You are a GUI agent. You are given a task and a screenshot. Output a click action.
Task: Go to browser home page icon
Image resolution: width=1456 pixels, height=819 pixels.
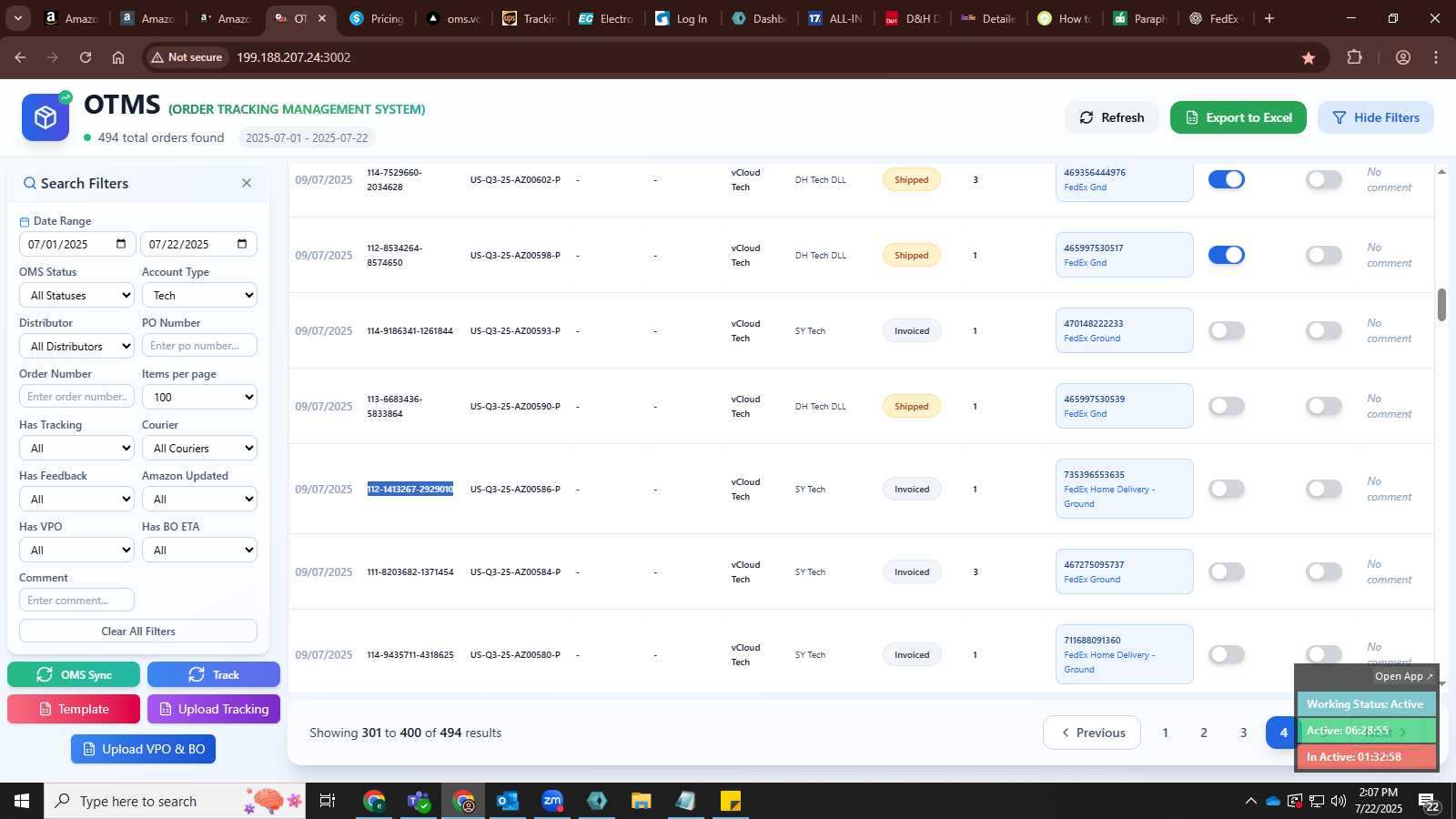(x=118, y=57)
